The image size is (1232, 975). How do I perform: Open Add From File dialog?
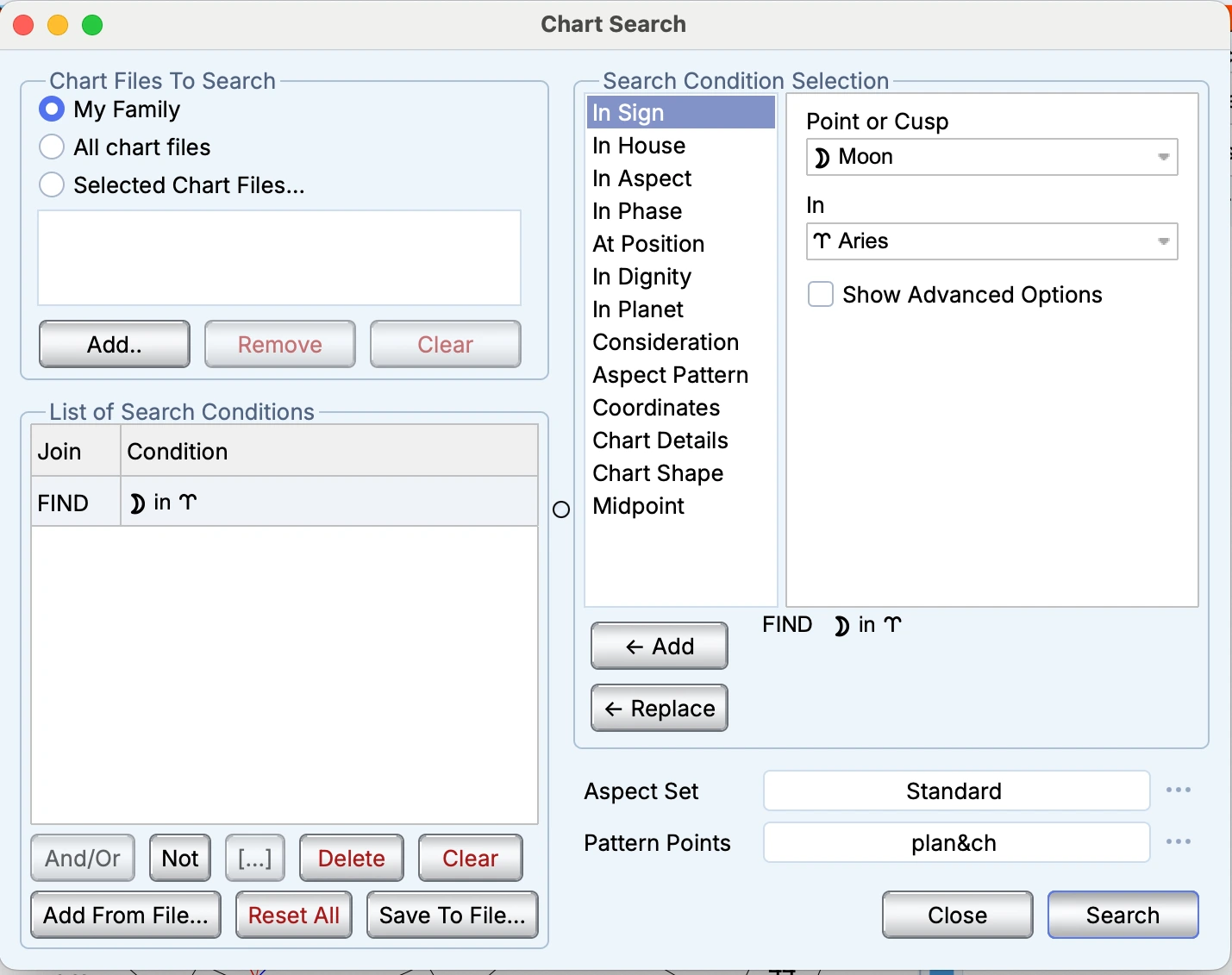point(126,916)
